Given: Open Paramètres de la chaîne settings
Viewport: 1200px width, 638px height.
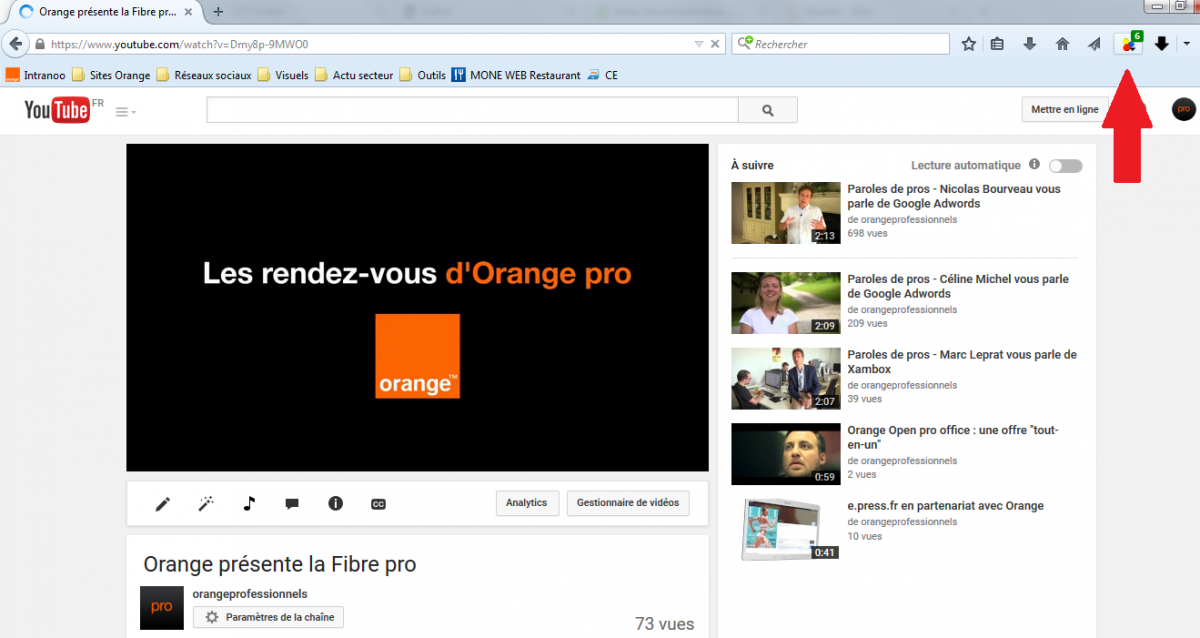Looking at the screenshot, I should [x=268, y=617].
